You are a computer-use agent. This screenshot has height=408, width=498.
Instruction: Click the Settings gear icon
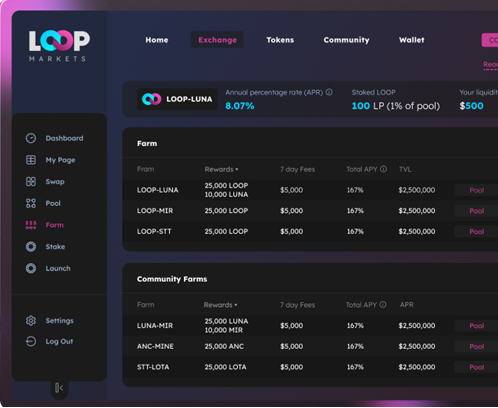coord(31,321)
